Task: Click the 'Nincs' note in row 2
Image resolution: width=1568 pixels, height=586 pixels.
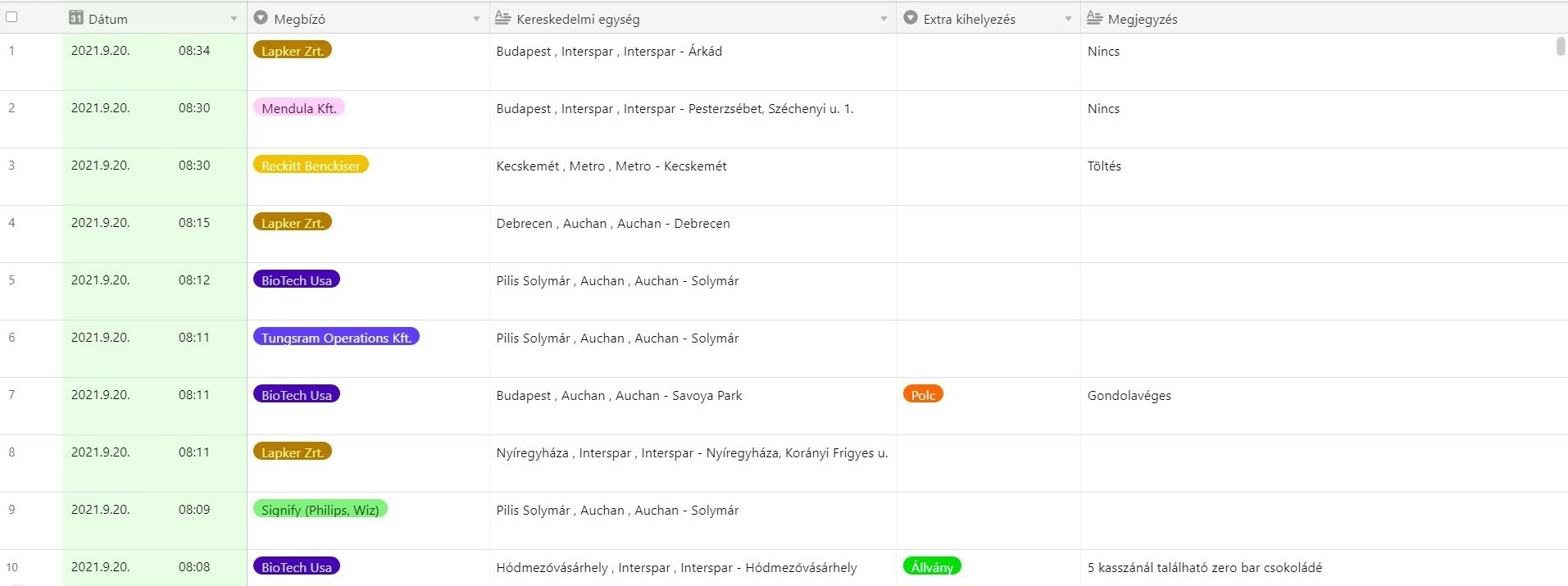Action: tap(1103, 109)
